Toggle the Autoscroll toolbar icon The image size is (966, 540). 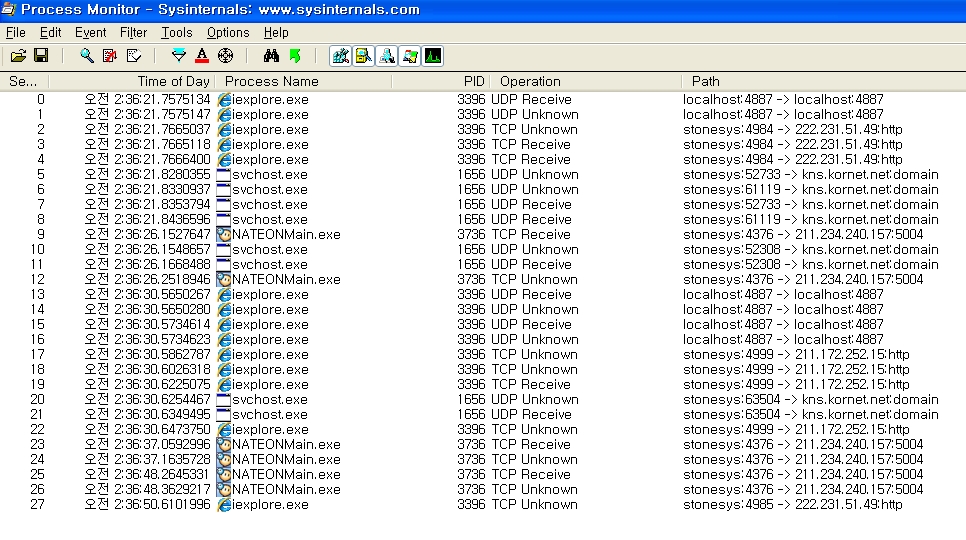coord(110,56)
